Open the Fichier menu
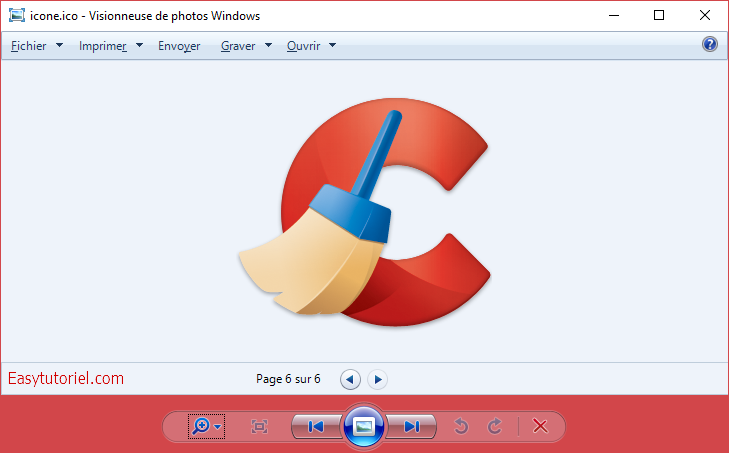The image size is (729, 453). [29, 46]
